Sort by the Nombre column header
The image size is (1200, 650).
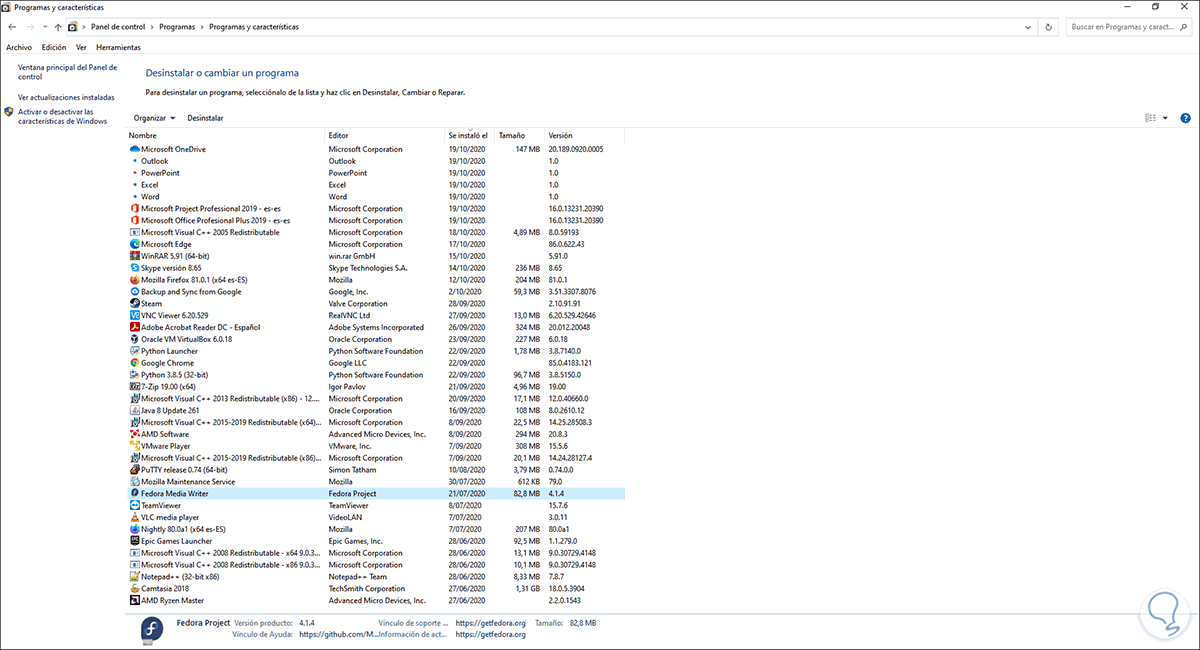226,135
